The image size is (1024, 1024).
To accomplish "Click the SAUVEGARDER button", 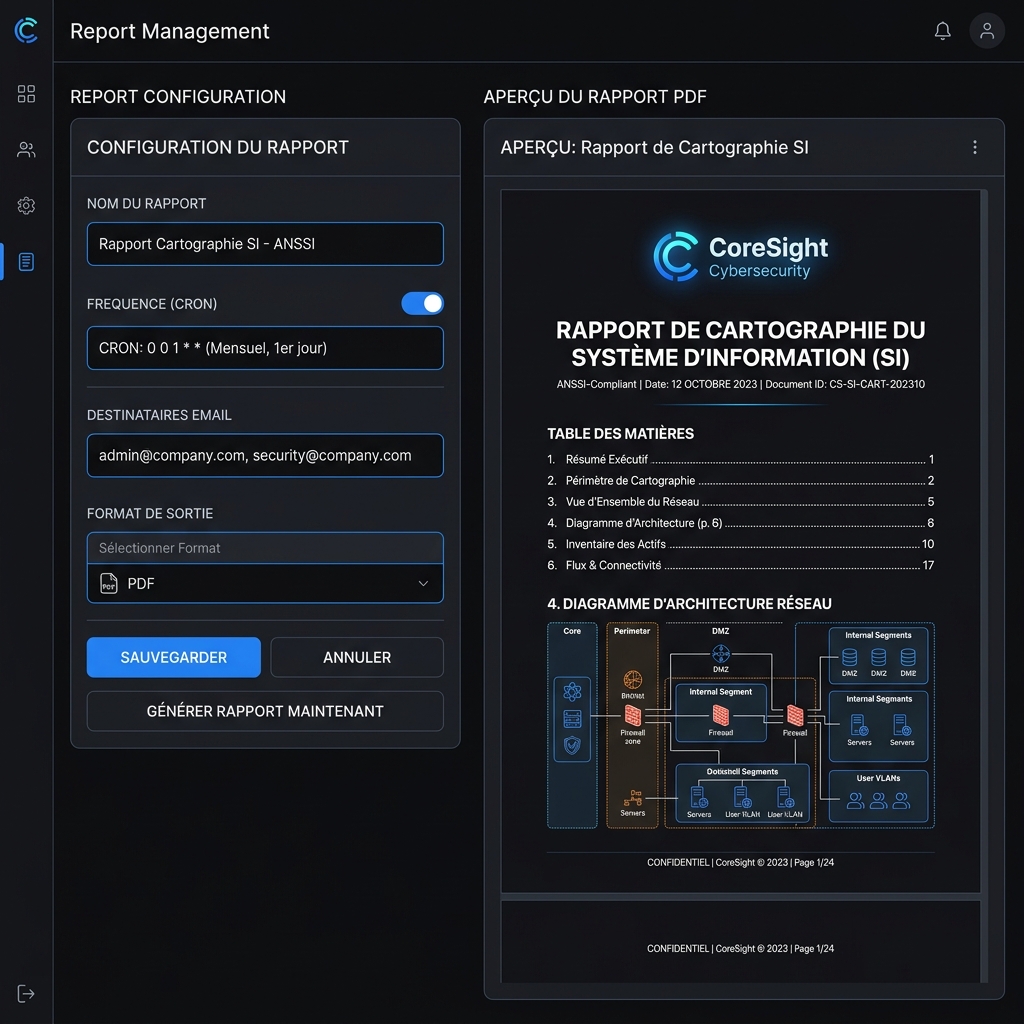I will [172, 657].
